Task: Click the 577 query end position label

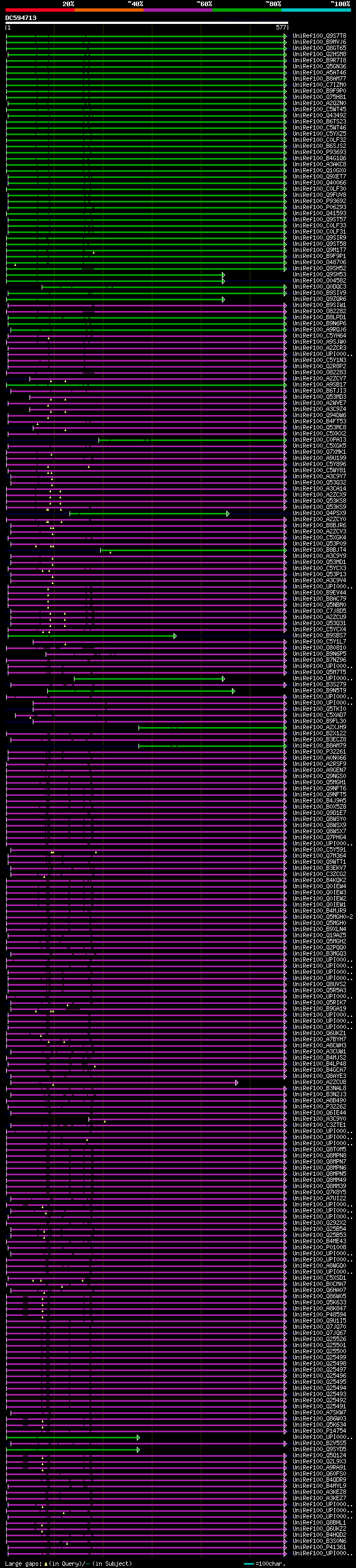Action: pyautogui.click(x=280, y=27)
